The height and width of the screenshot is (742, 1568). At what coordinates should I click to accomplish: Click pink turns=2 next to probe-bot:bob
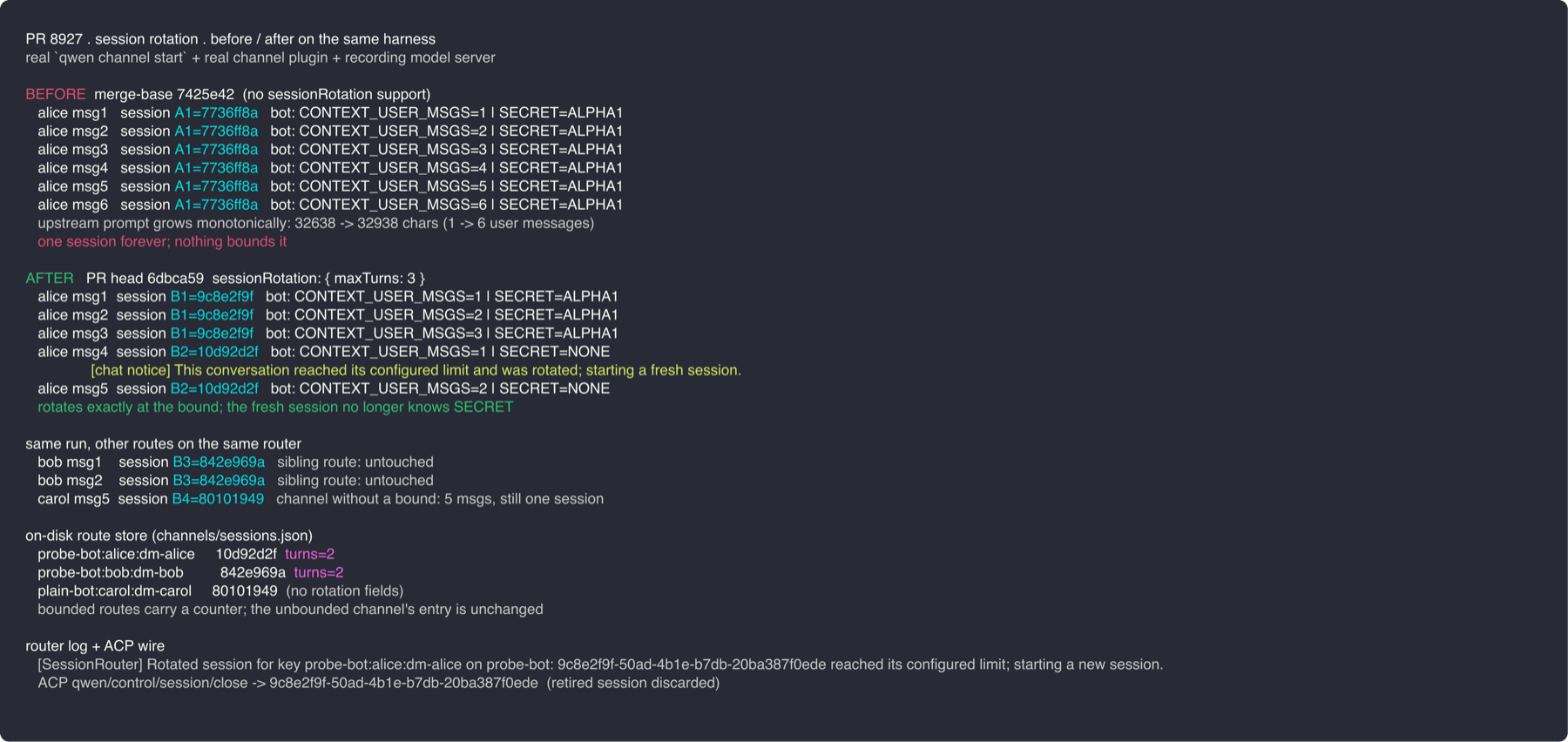(319, 572)
